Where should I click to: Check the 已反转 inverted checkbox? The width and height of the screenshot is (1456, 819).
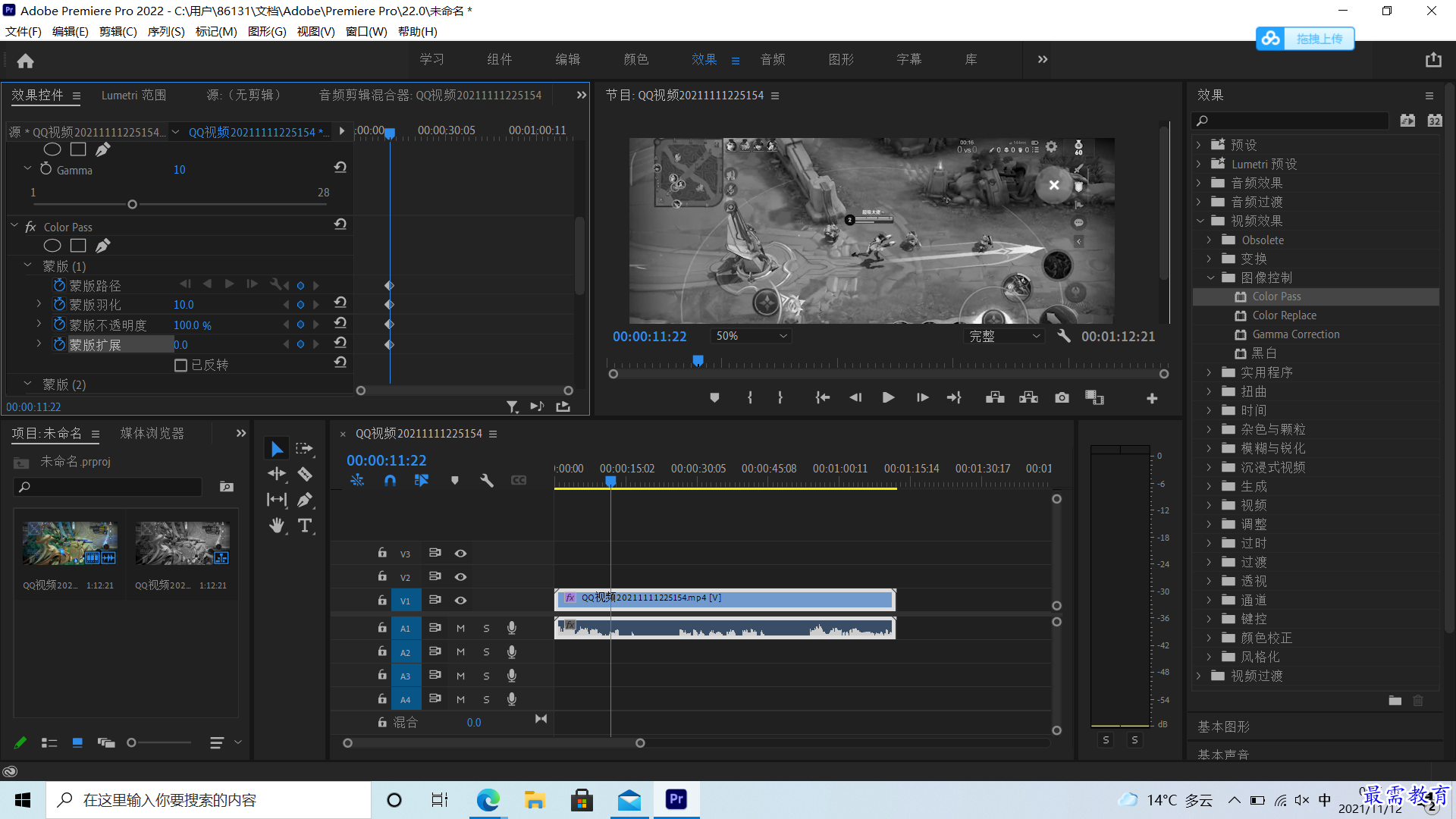pos(180,366)
